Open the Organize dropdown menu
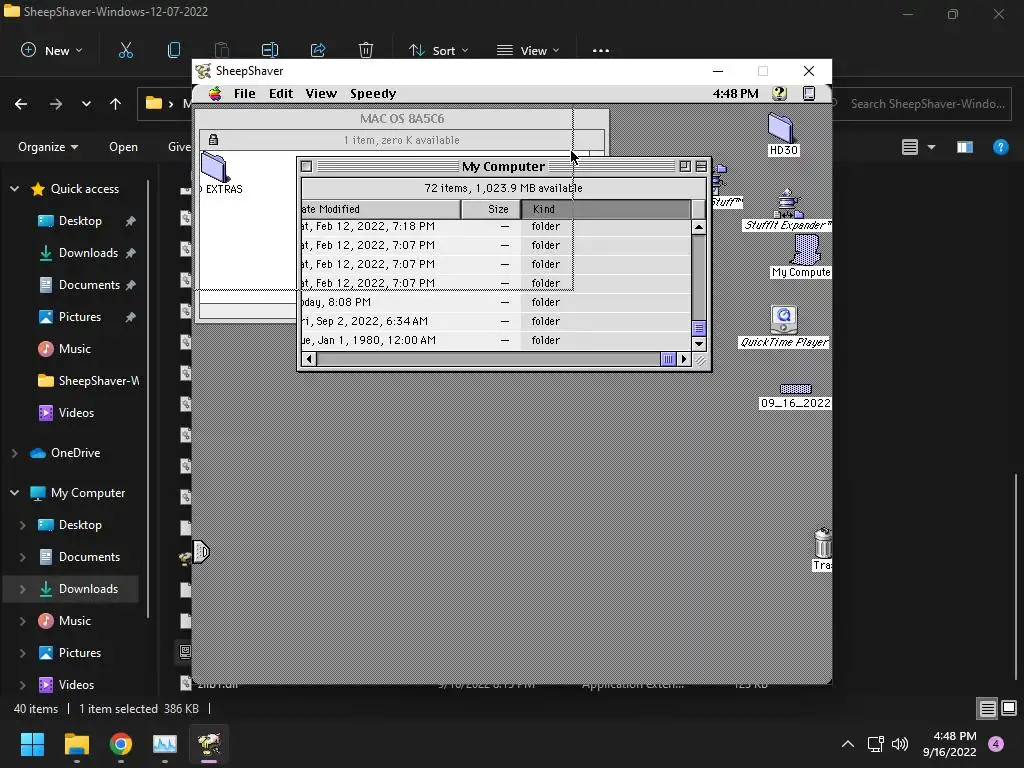1024x768 pixels. (48, 147)
